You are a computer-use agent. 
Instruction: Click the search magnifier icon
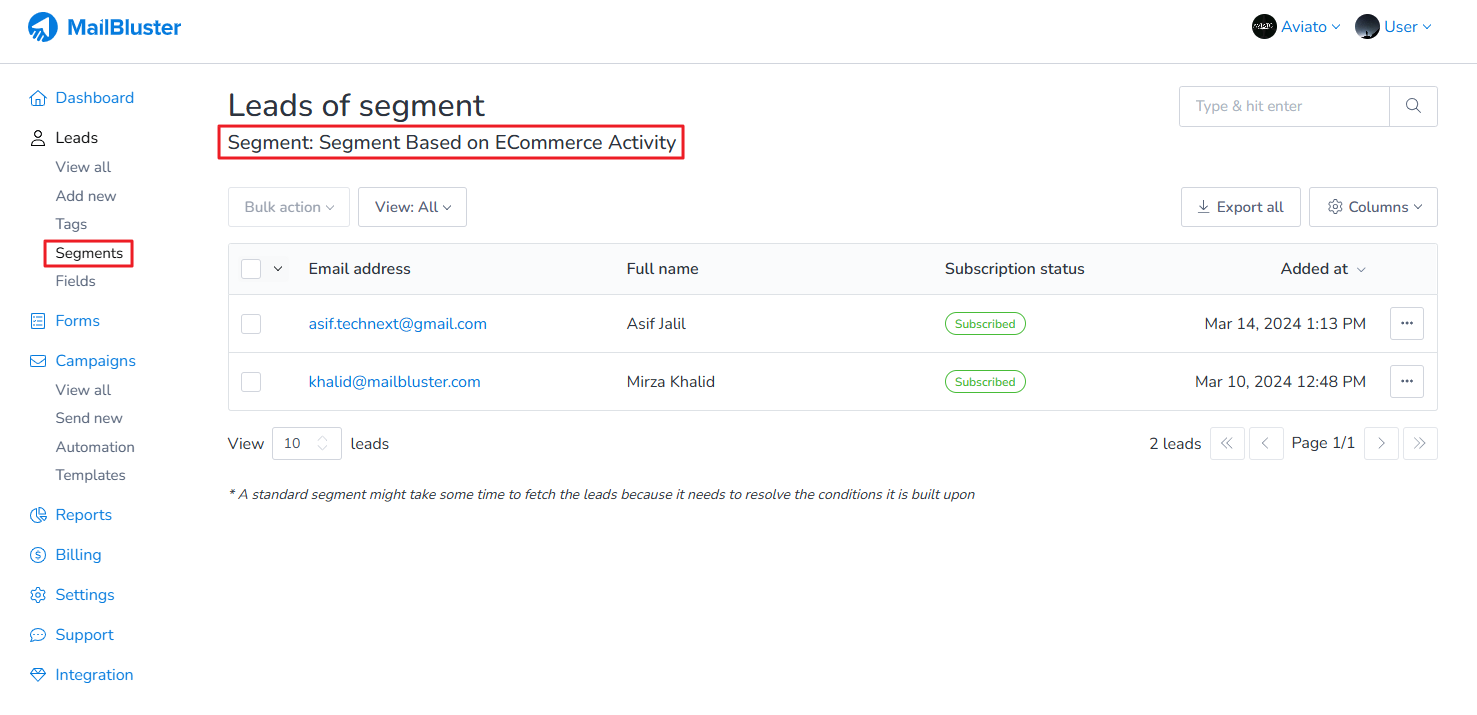pos(1413,106)
